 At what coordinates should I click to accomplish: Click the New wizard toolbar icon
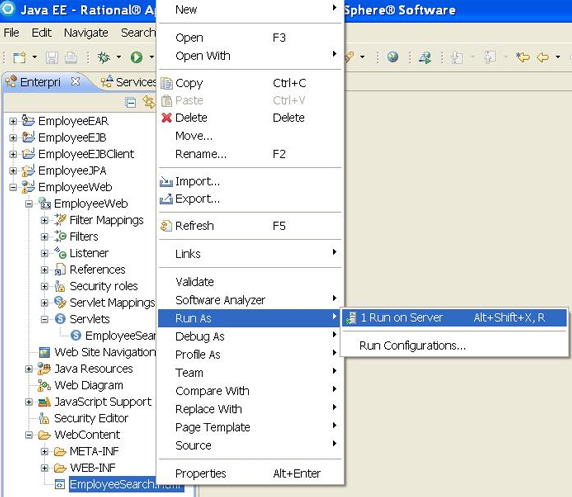pyautogui.click(x=19, y=57)
